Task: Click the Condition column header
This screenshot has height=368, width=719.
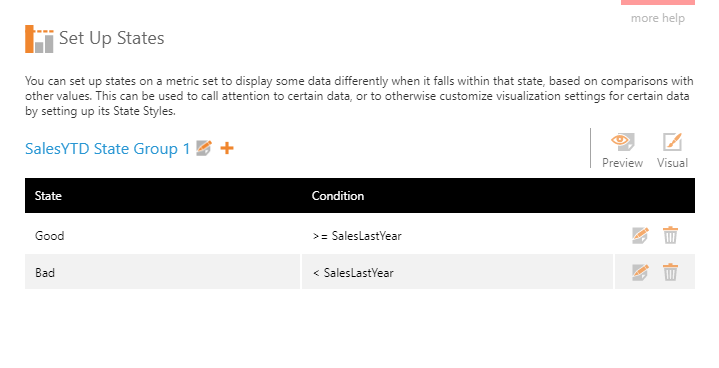Action: [337, 196]
